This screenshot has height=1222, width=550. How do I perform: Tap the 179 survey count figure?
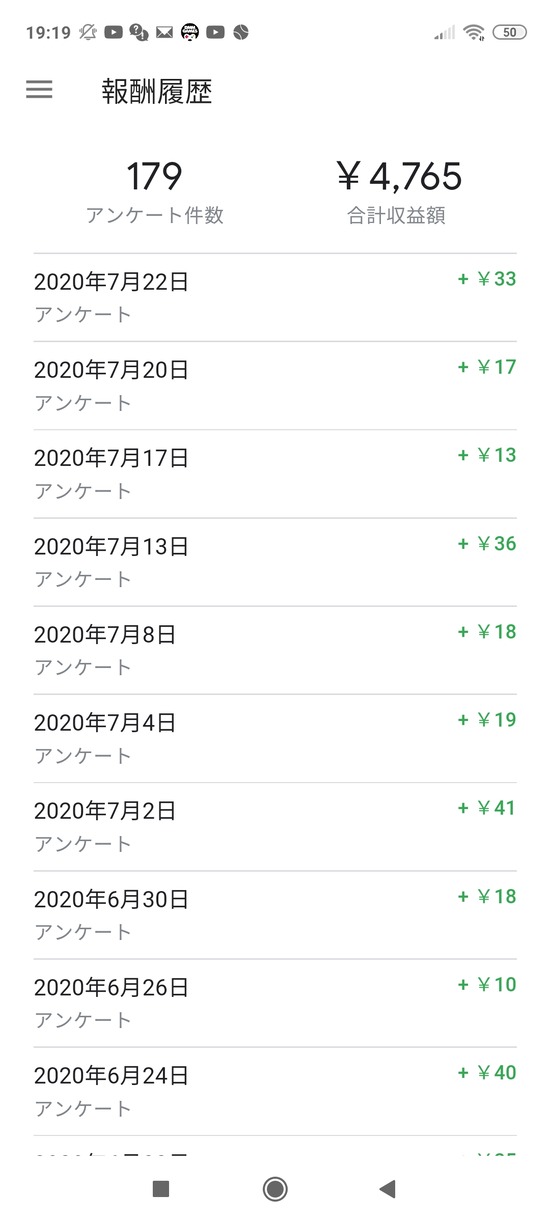pos(154,177)
